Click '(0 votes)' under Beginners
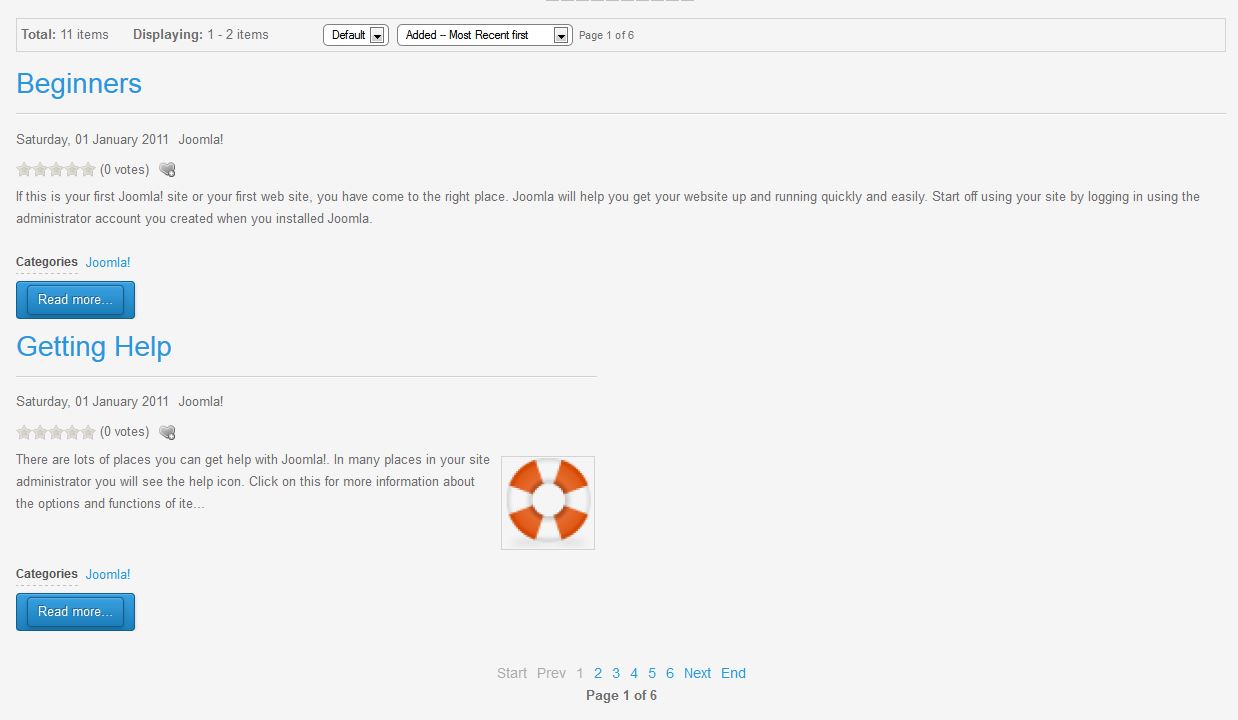 (x=125, y=170)
